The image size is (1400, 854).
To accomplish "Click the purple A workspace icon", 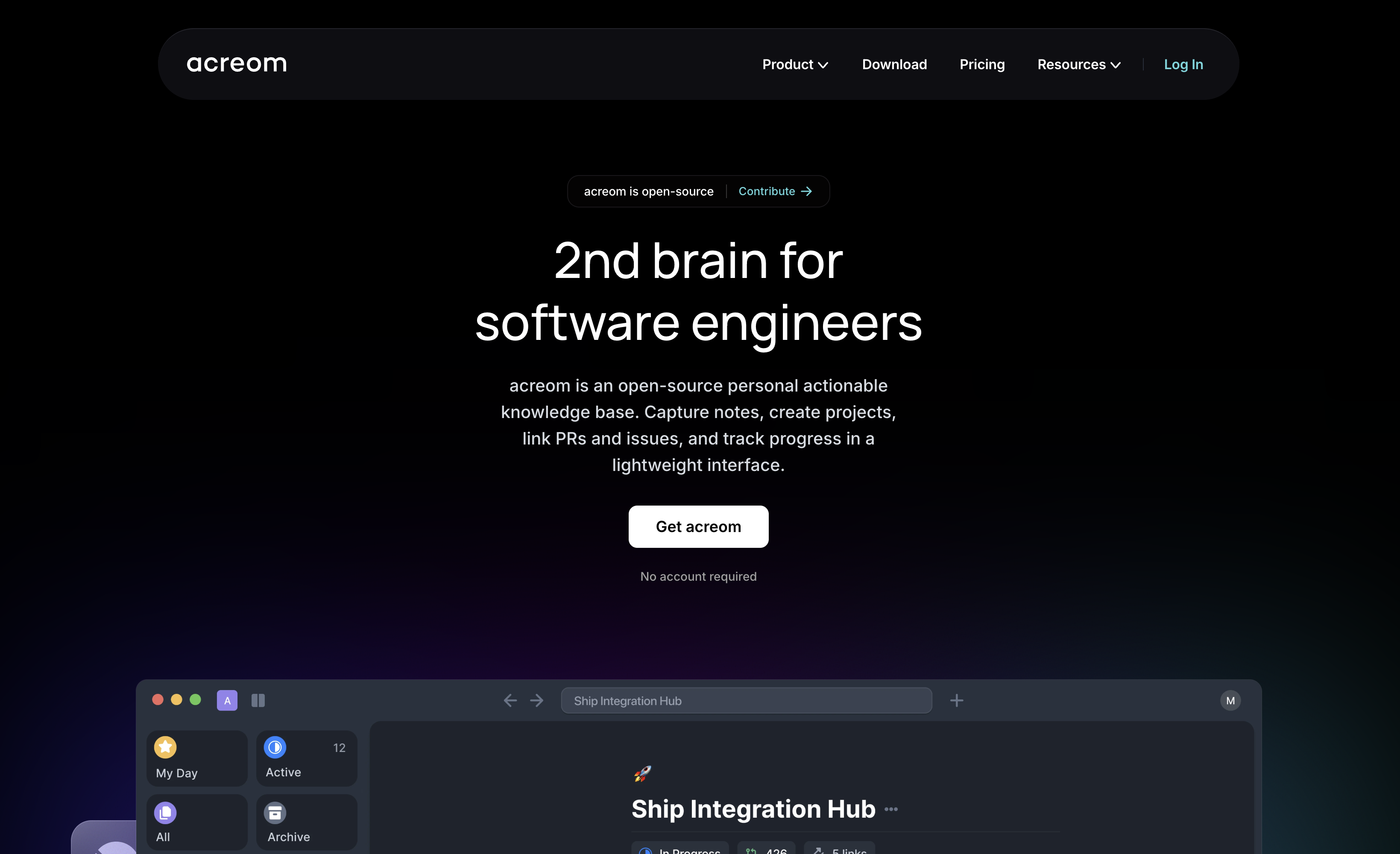I will pyautogui.click(x=227, y=701).
